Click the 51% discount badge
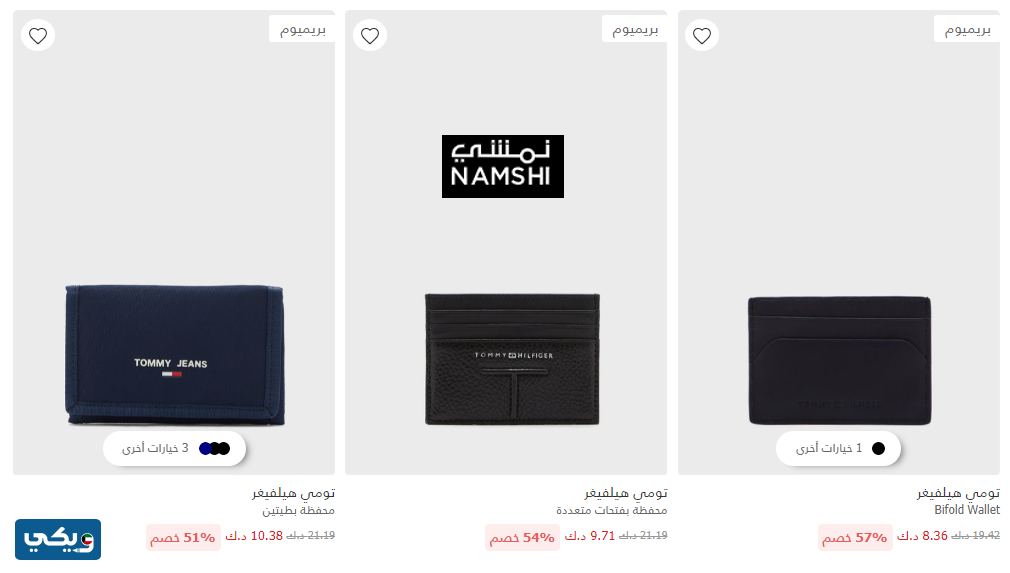This screenshot has width=1010, height=573. coord(183,538)
